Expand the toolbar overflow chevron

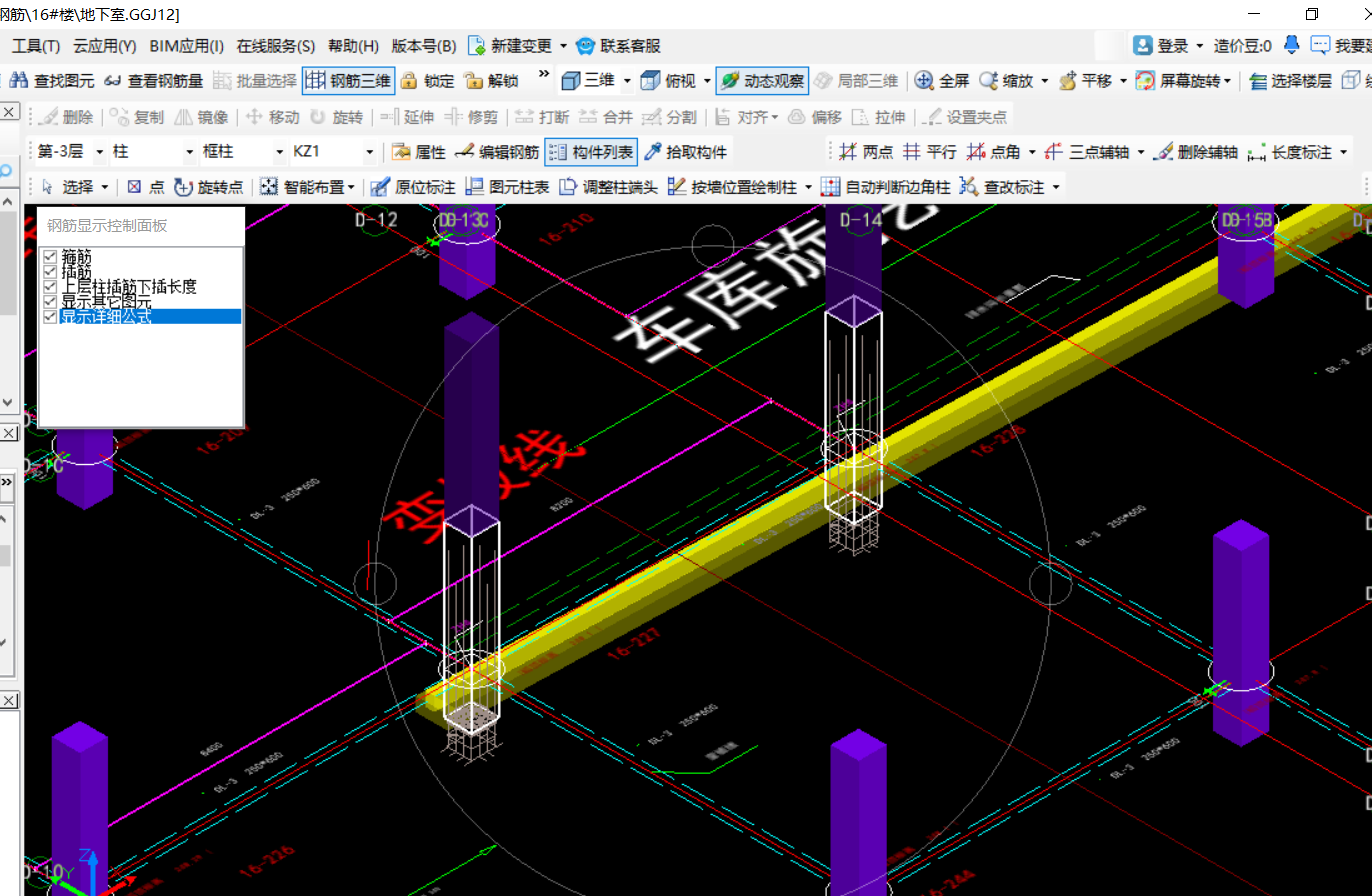click(x=544, y=74)
